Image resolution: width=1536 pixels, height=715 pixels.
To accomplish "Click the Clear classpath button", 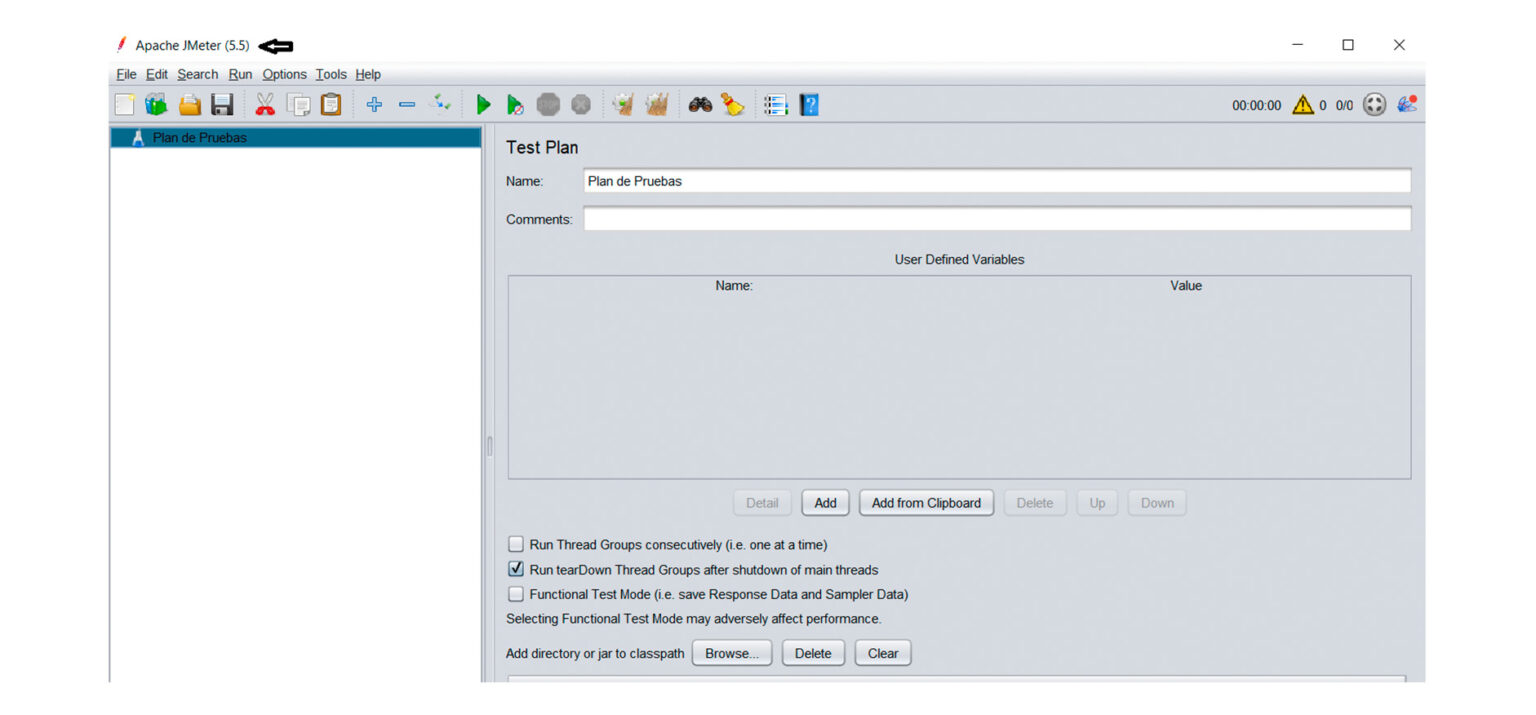I will (882, 652).
